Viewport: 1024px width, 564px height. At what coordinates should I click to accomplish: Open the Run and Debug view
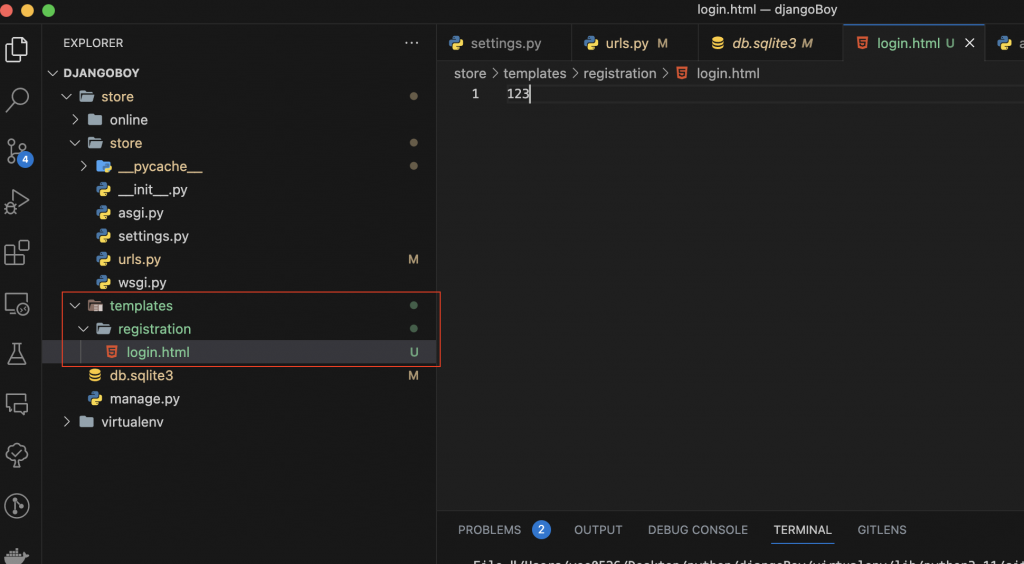click(x=17, y=202)
